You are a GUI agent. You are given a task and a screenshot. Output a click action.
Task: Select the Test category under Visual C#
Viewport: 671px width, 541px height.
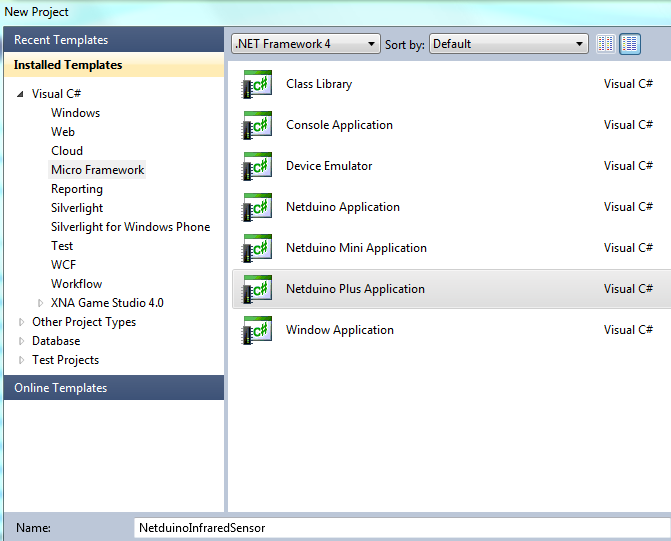[x=62, y=246]
